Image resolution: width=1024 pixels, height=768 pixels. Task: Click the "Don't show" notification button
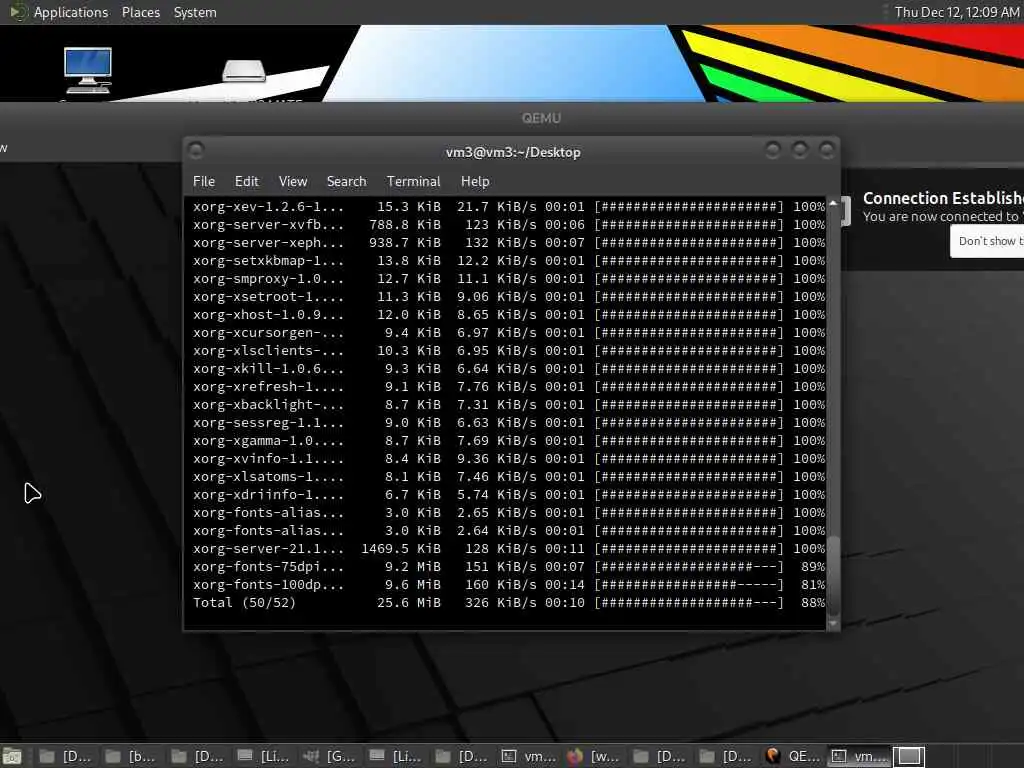click(987, 241)
